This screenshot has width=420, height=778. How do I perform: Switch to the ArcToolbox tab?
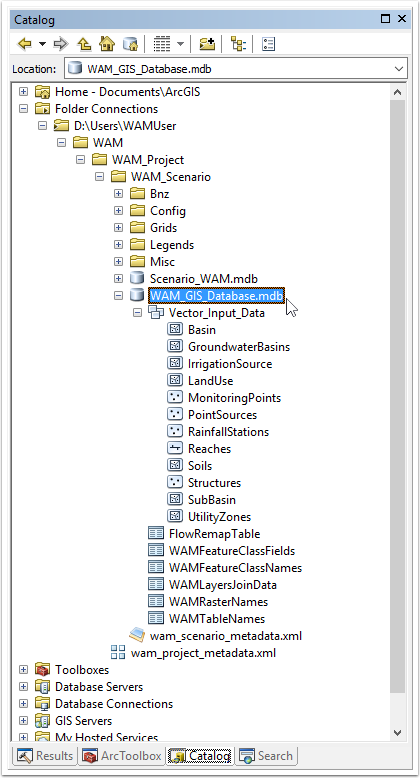click(122, 756)
